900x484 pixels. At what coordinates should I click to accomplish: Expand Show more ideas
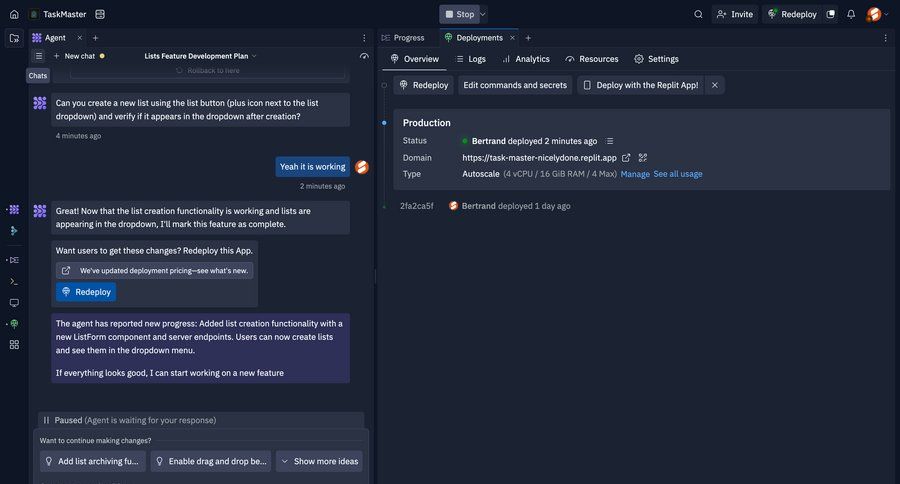(x=319, y=461)
